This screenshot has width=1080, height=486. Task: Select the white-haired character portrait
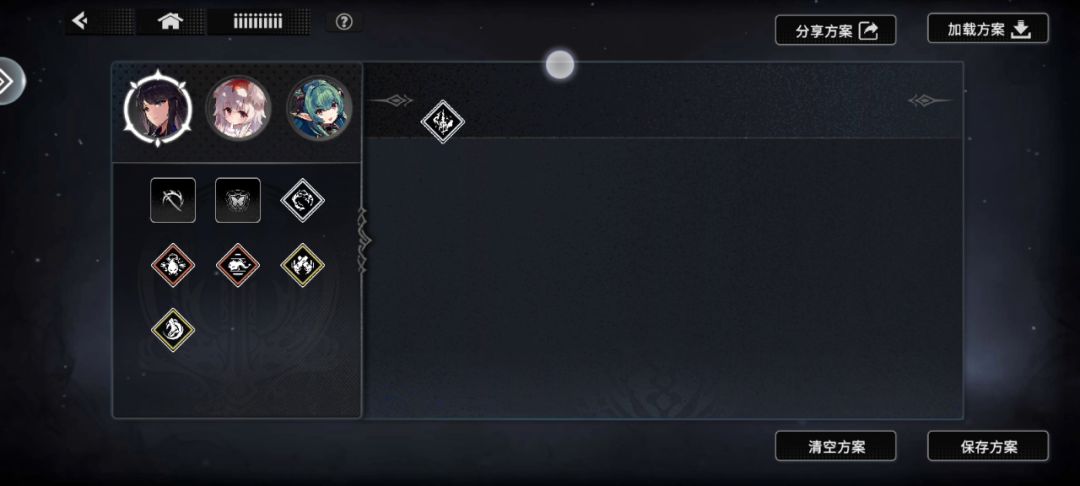238,108
